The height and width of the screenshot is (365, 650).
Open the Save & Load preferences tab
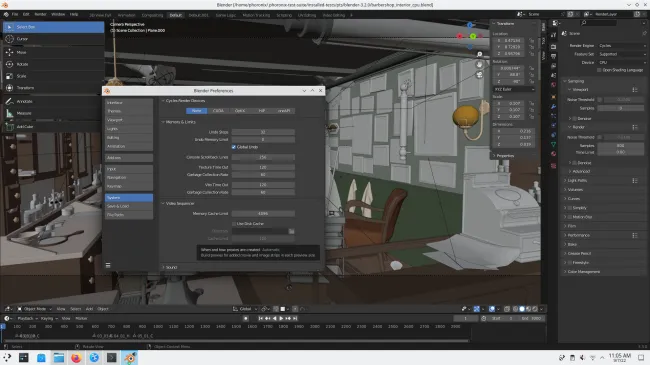coord(129,206)
